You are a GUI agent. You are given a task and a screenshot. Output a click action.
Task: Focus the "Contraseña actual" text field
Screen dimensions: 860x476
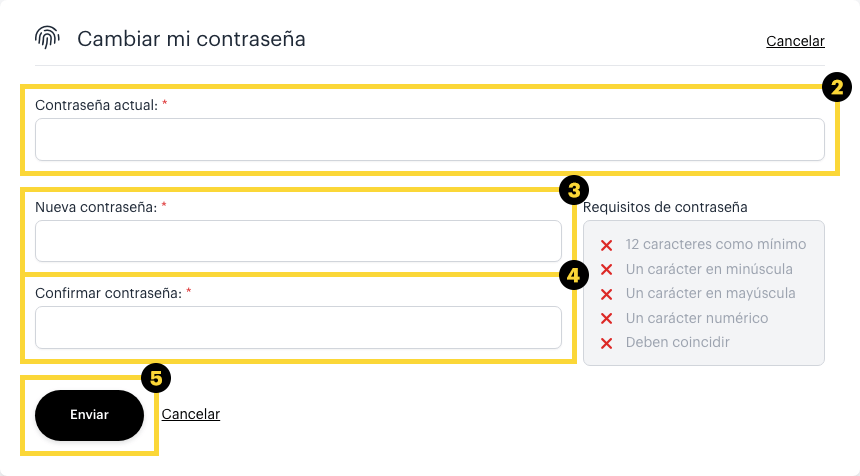429,140
